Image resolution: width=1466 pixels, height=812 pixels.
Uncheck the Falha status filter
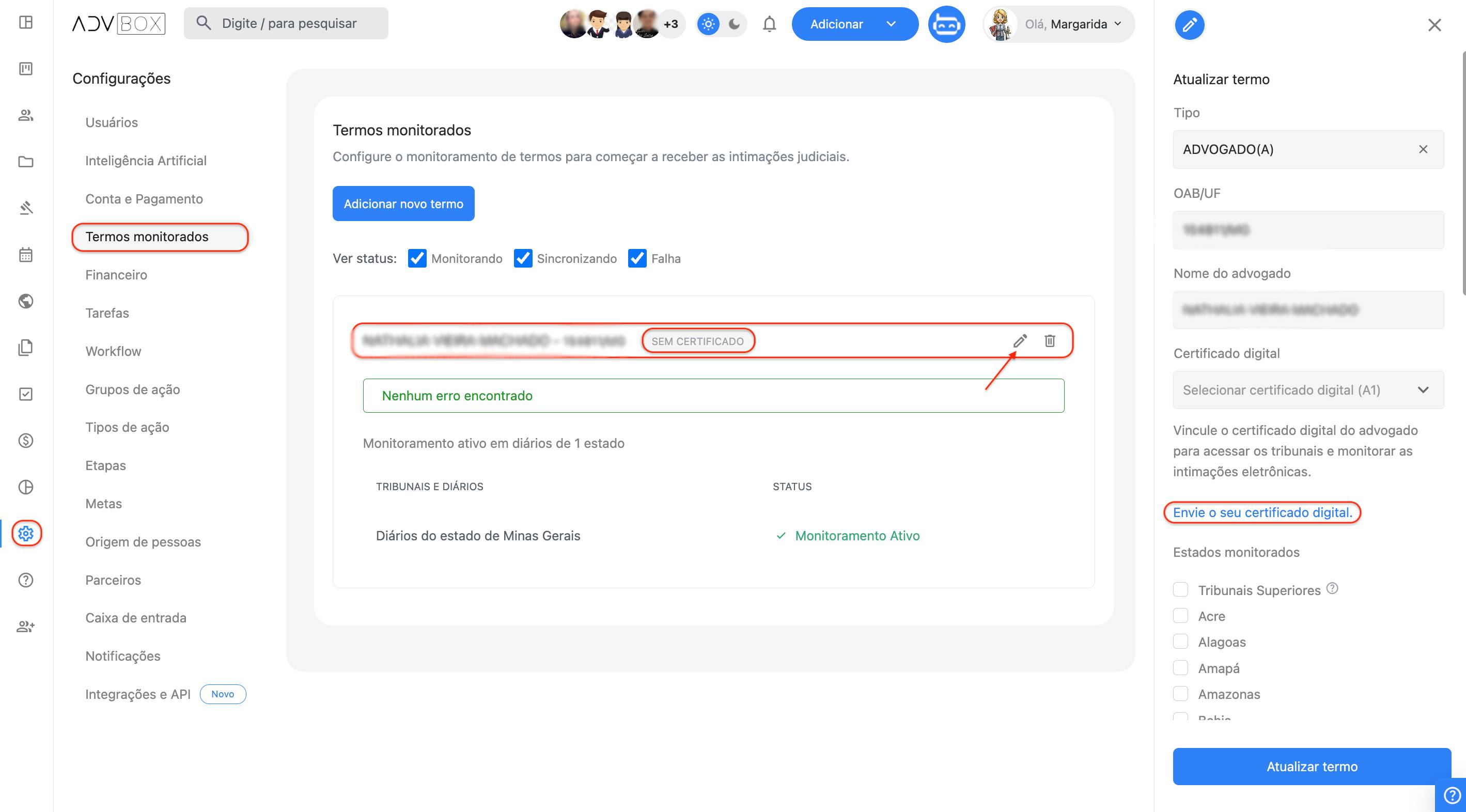pyautogui.click(x=637, y=258)
